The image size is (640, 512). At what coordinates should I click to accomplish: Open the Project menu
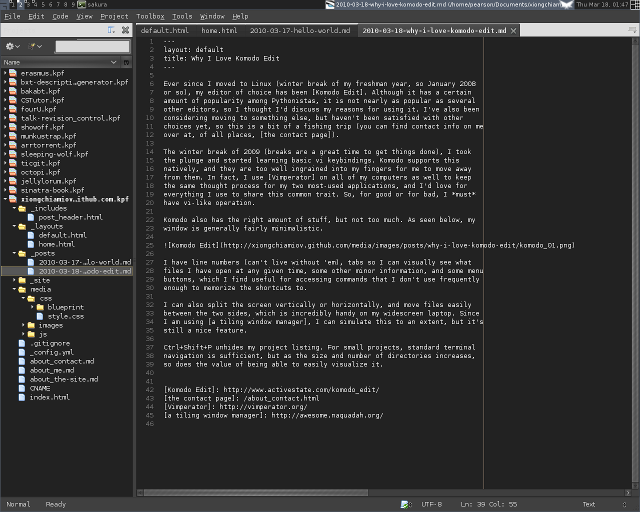(114, 16)
